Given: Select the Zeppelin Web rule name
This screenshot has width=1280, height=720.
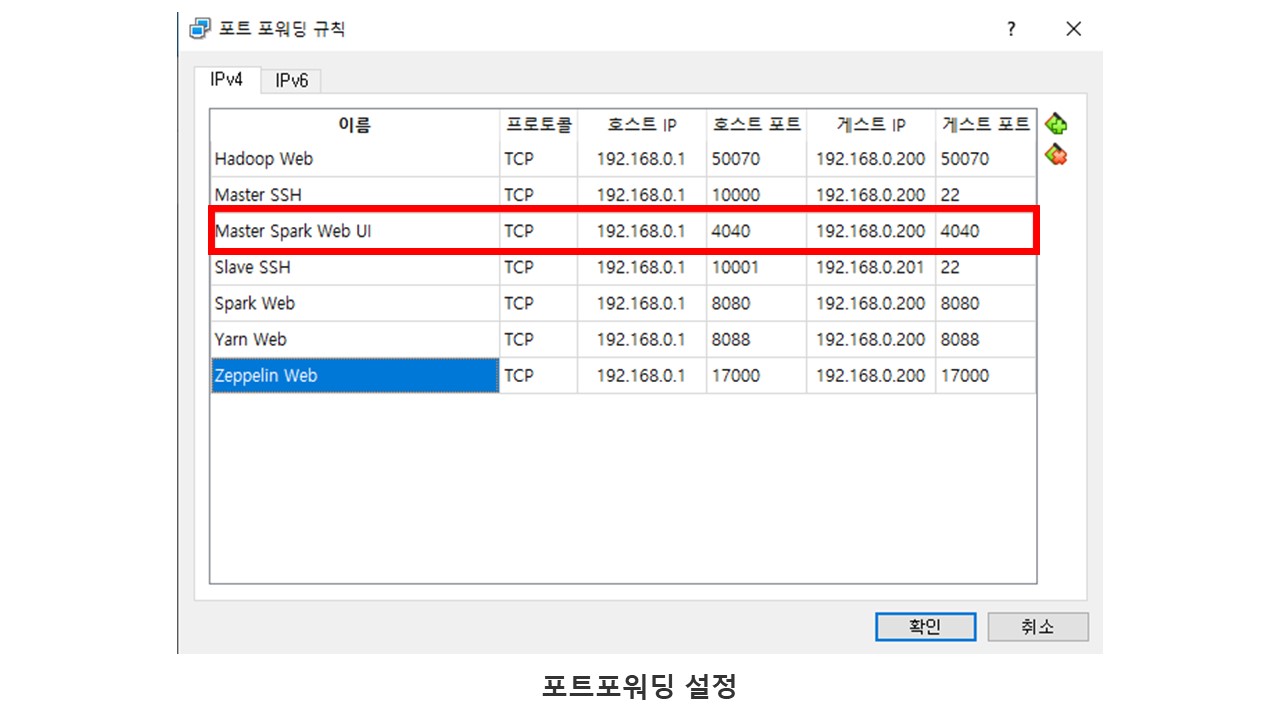Looking at the screenshot, I should click(355, 375).
